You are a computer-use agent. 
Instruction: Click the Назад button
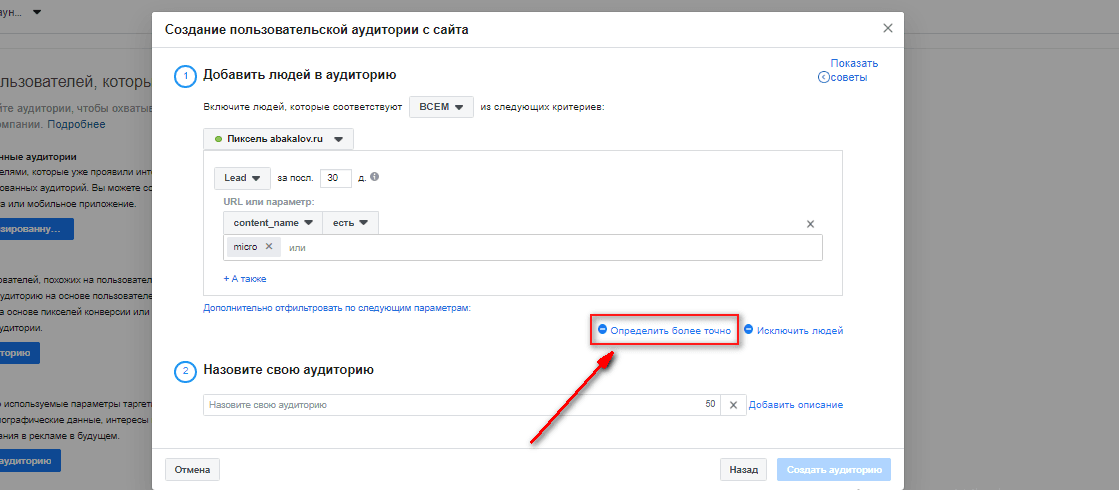pos(743,470)
